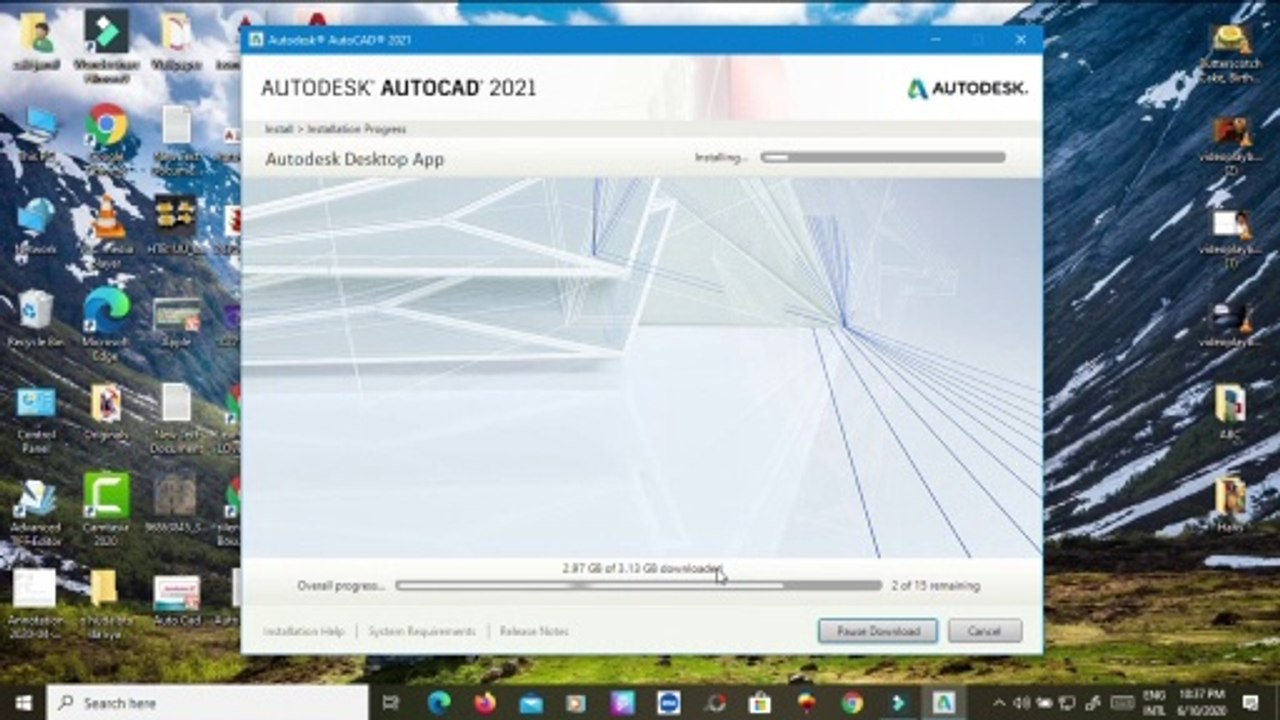1280x720 pixels.
Task: Click the overall progress bar
Action: (638, 586)
